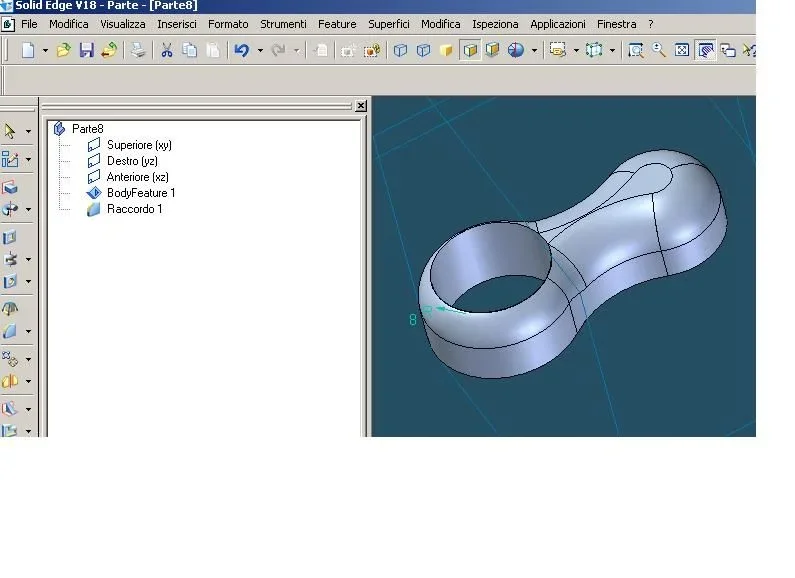The height and width of the screenshot is (578, 795).
Task: Switch display to plain shaded mode
Action: point(446,50)
